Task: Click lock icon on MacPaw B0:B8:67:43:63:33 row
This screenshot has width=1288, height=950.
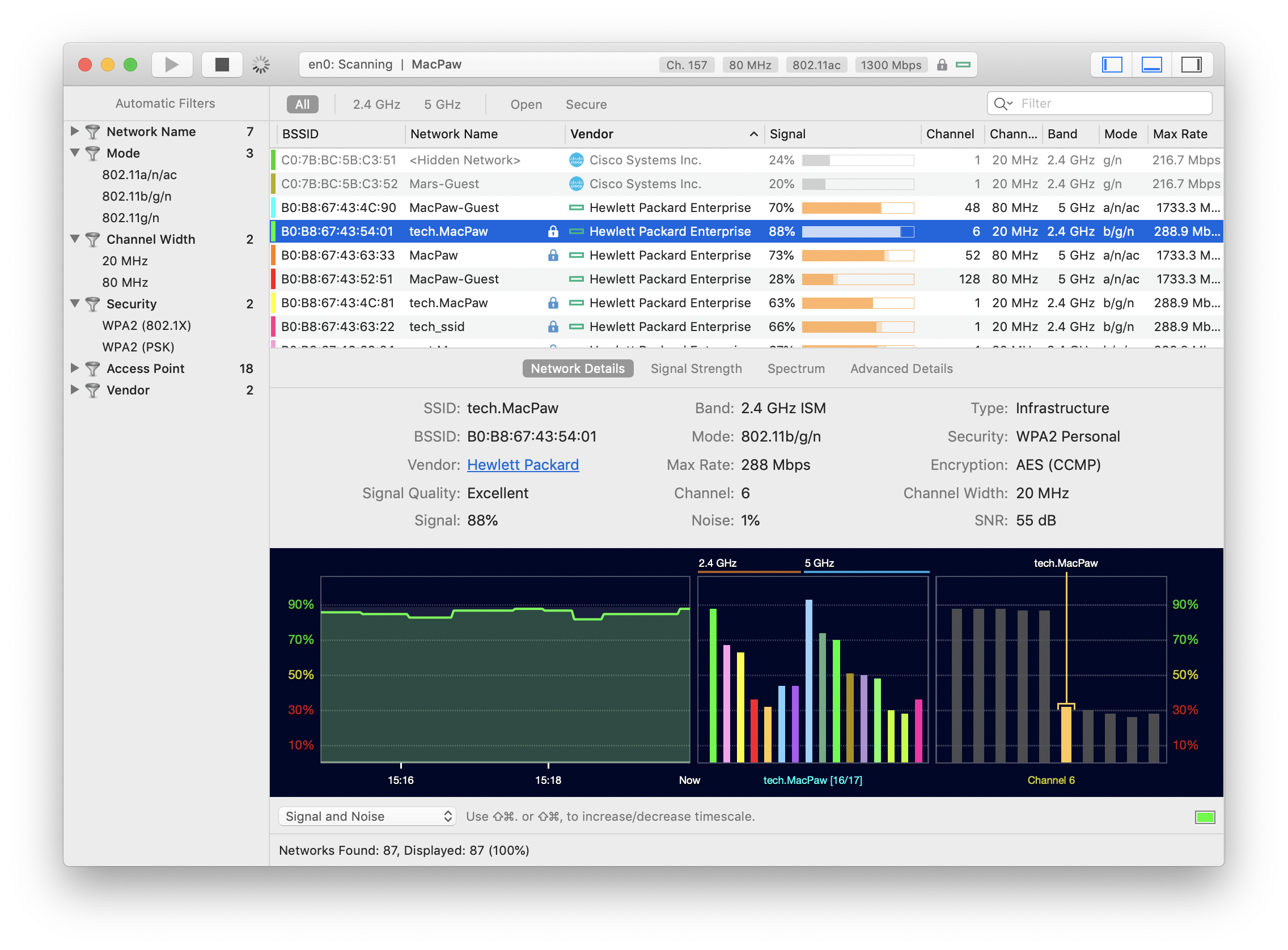Action: pos(553,255)
